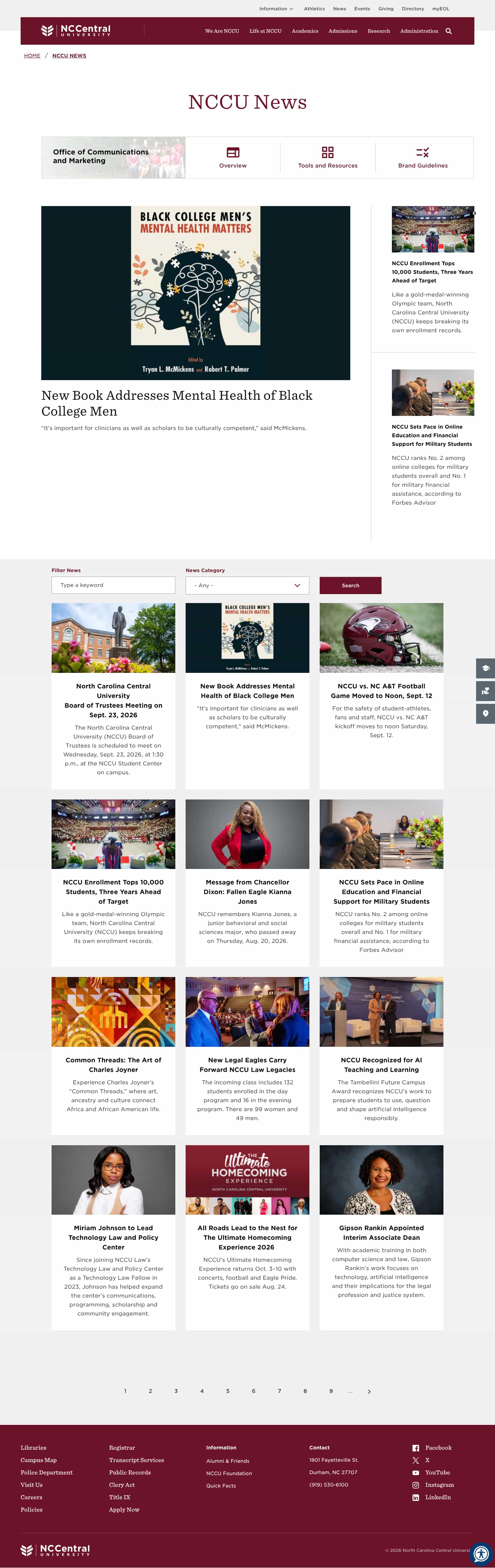
Task: Open the Research menu
Action: coord(379,31)
